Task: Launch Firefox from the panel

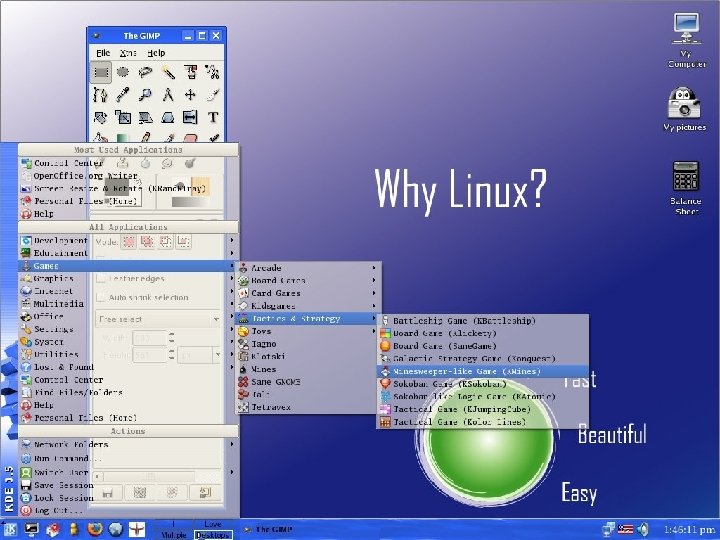Action: click(95, 529)
